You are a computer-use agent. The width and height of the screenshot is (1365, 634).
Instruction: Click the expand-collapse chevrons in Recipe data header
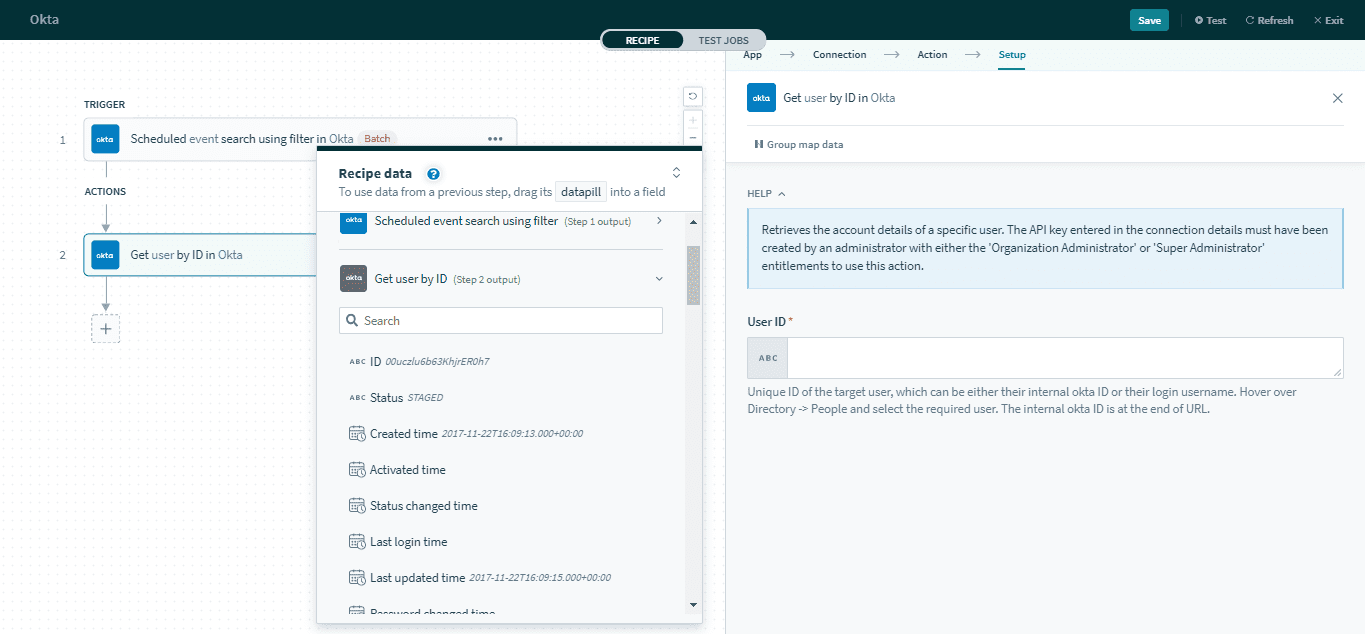pos(676,171)
